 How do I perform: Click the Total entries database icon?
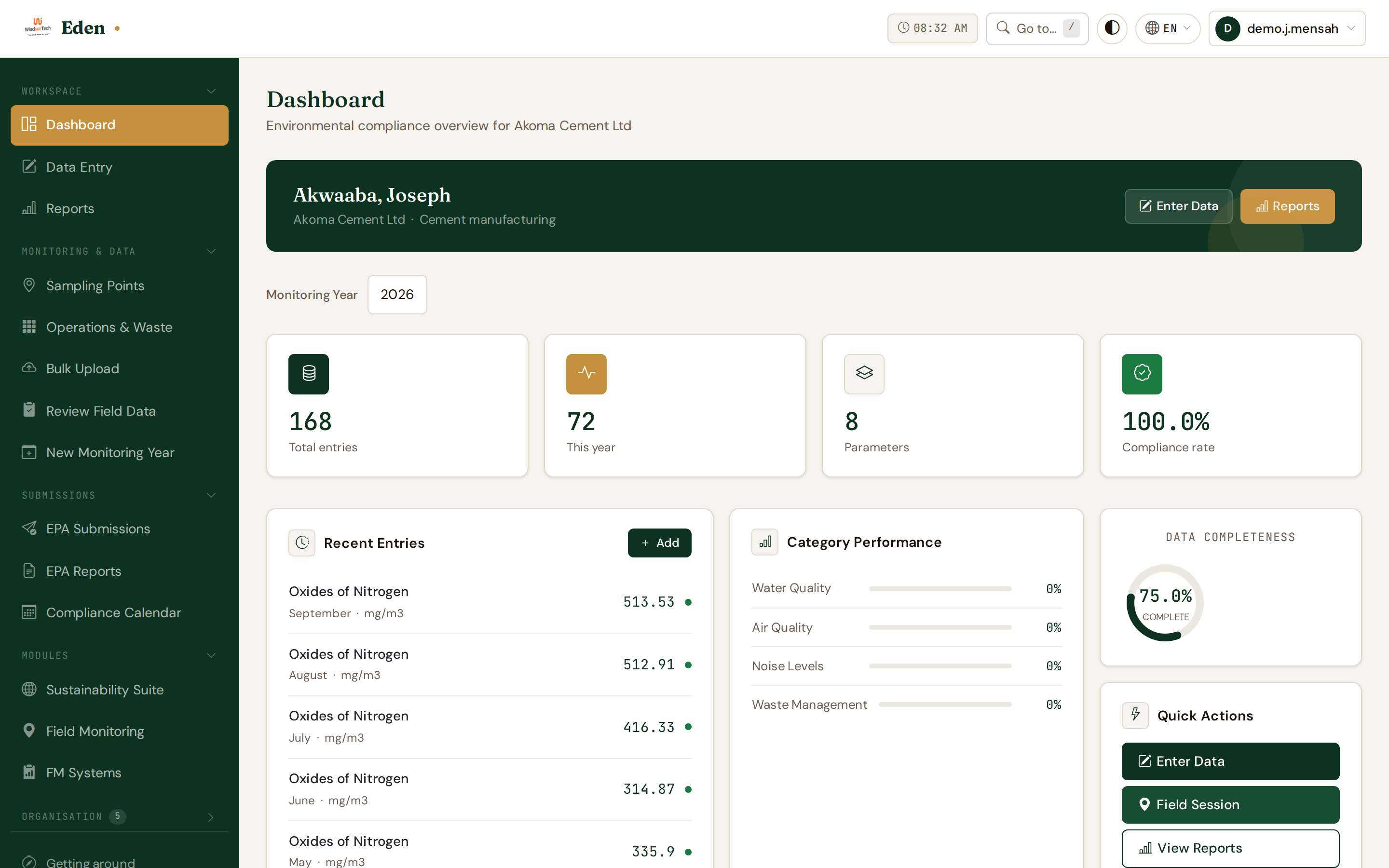309,374
